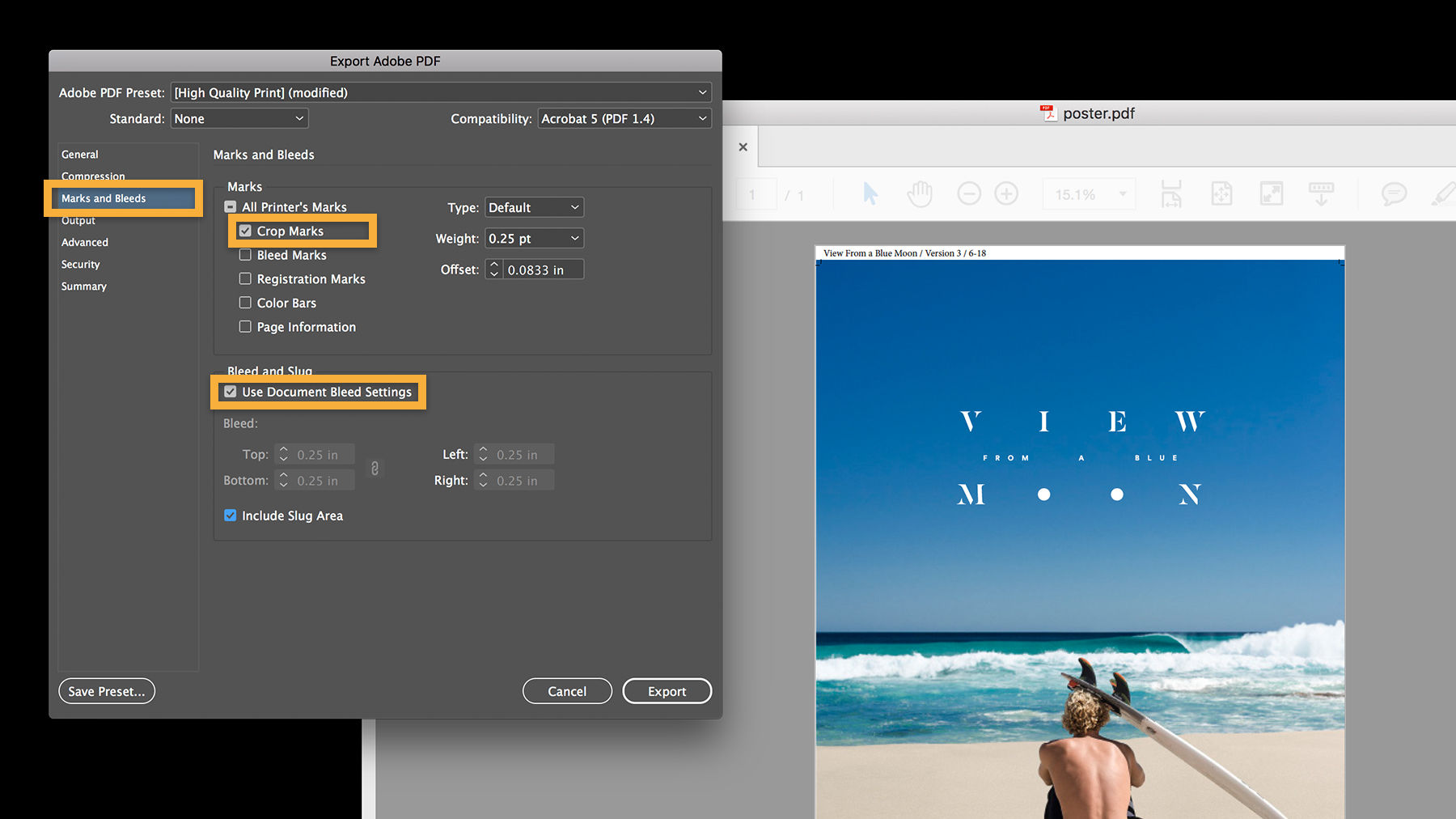The height and width of the screenshot is (819, 1456).
Task: Select the arrow Selection tool
Action: [869, 193]
